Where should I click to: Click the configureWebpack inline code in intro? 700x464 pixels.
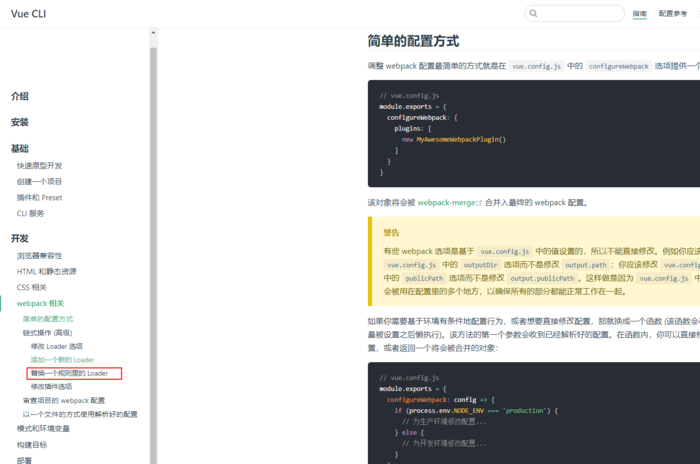click(618, 66)
